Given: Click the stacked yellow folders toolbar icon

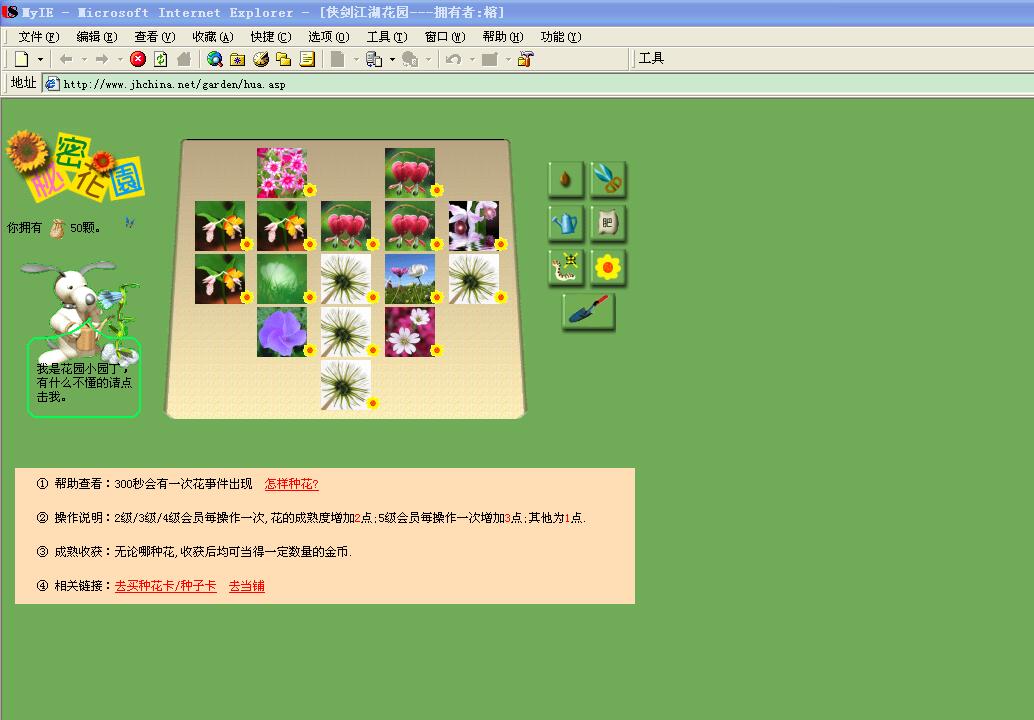Looking at the screenshot, I should [284, 59].
